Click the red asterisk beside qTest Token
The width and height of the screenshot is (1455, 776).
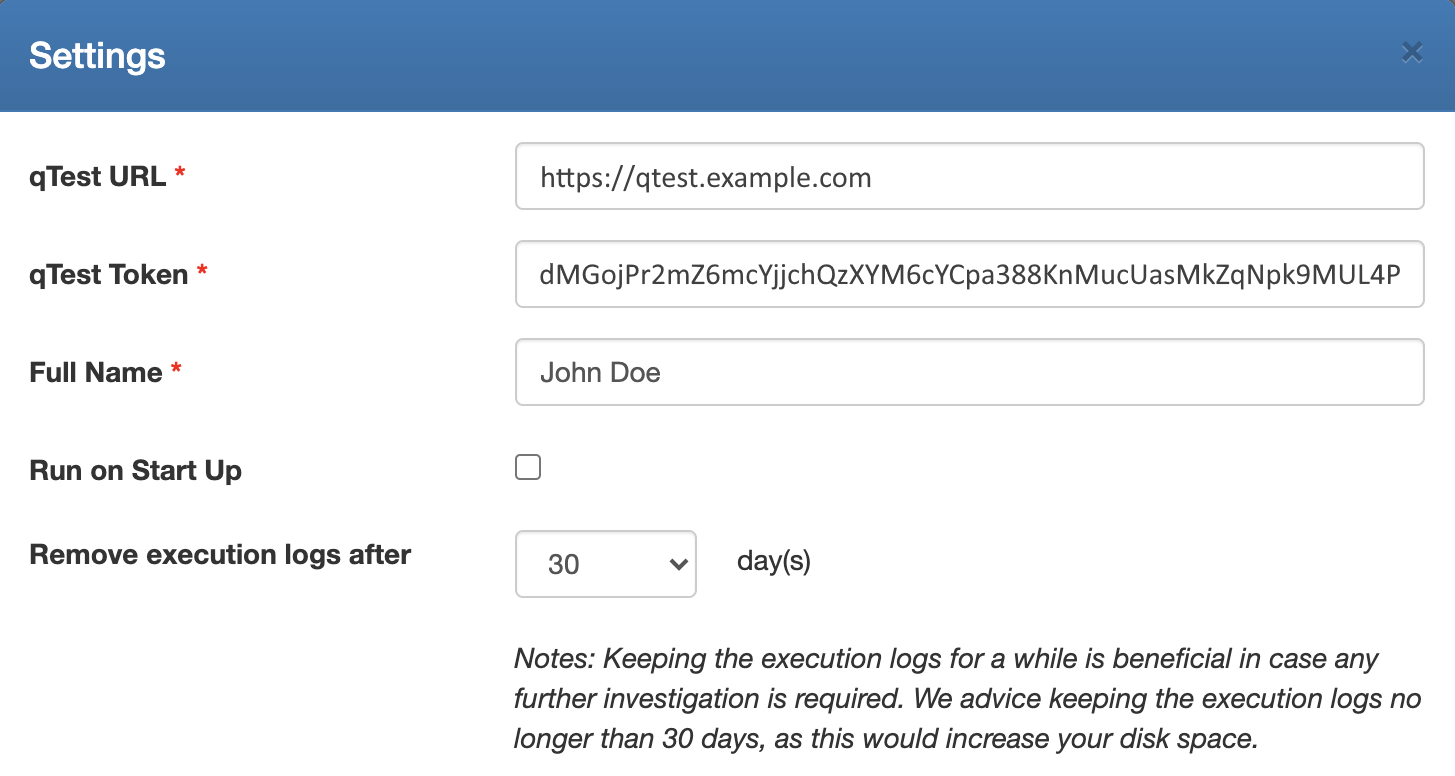[202, 272]
